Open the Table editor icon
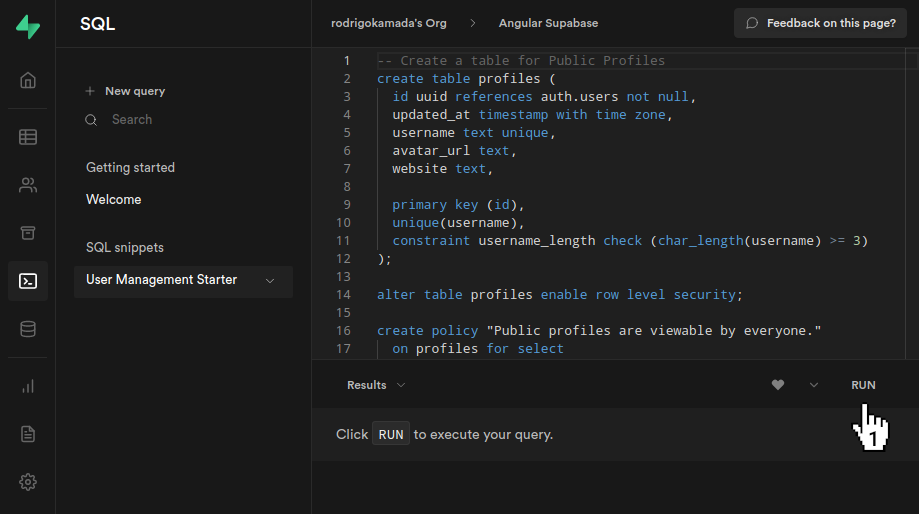This screenshot has width=919, height=514. [28, 137]
